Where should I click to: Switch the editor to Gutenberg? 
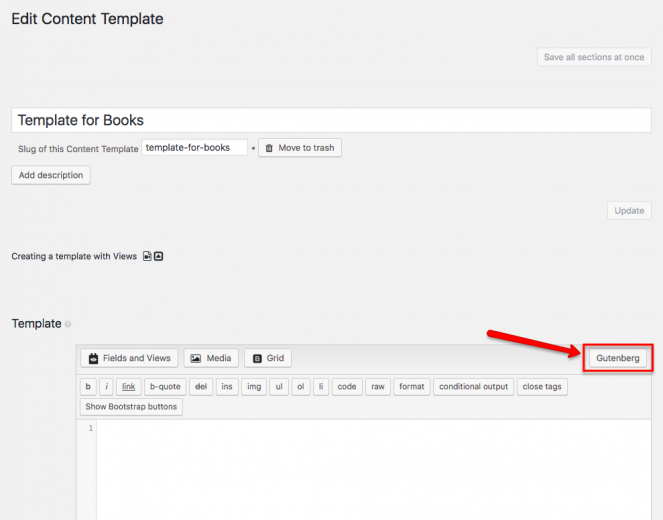pyautogui.click(x=618, y=358)
